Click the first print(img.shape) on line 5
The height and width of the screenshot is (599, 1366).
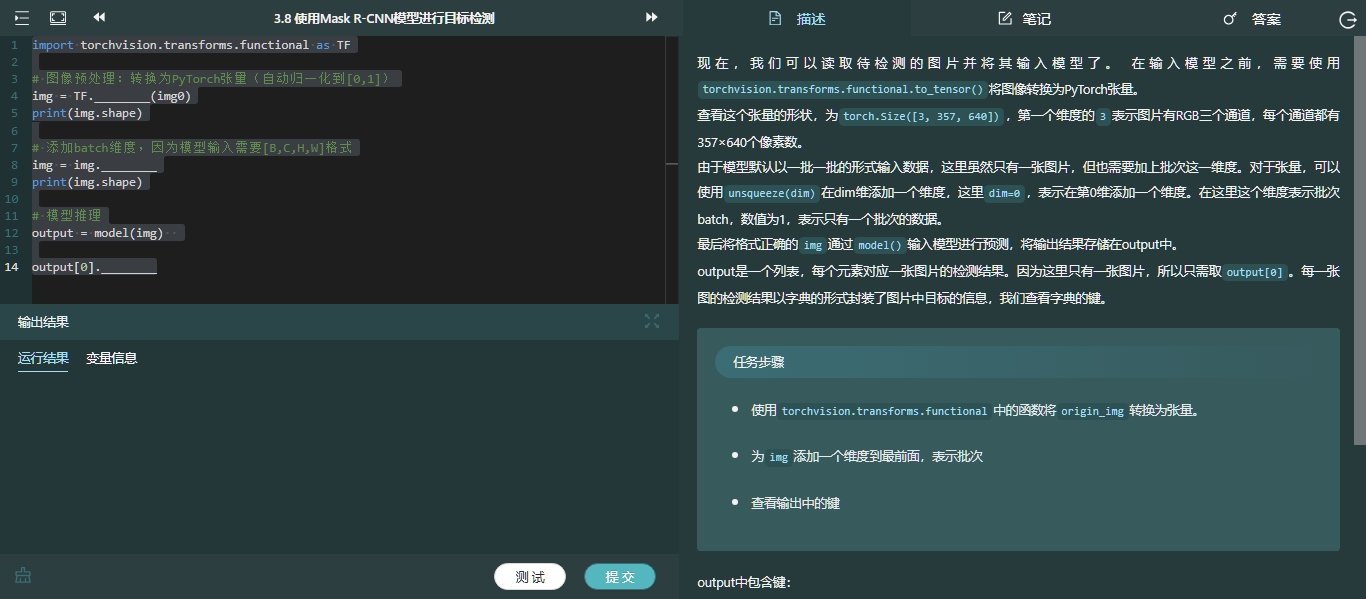tap(87, 113)
